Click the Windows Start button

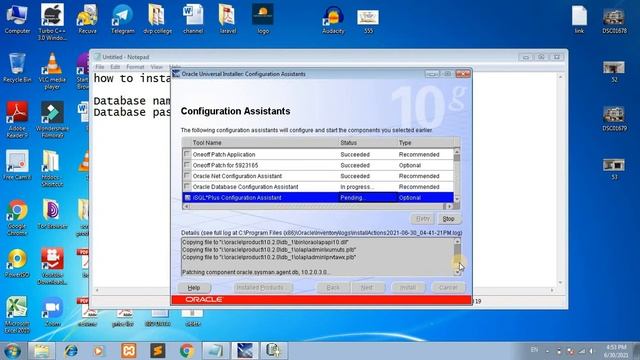tap(12, 351)
